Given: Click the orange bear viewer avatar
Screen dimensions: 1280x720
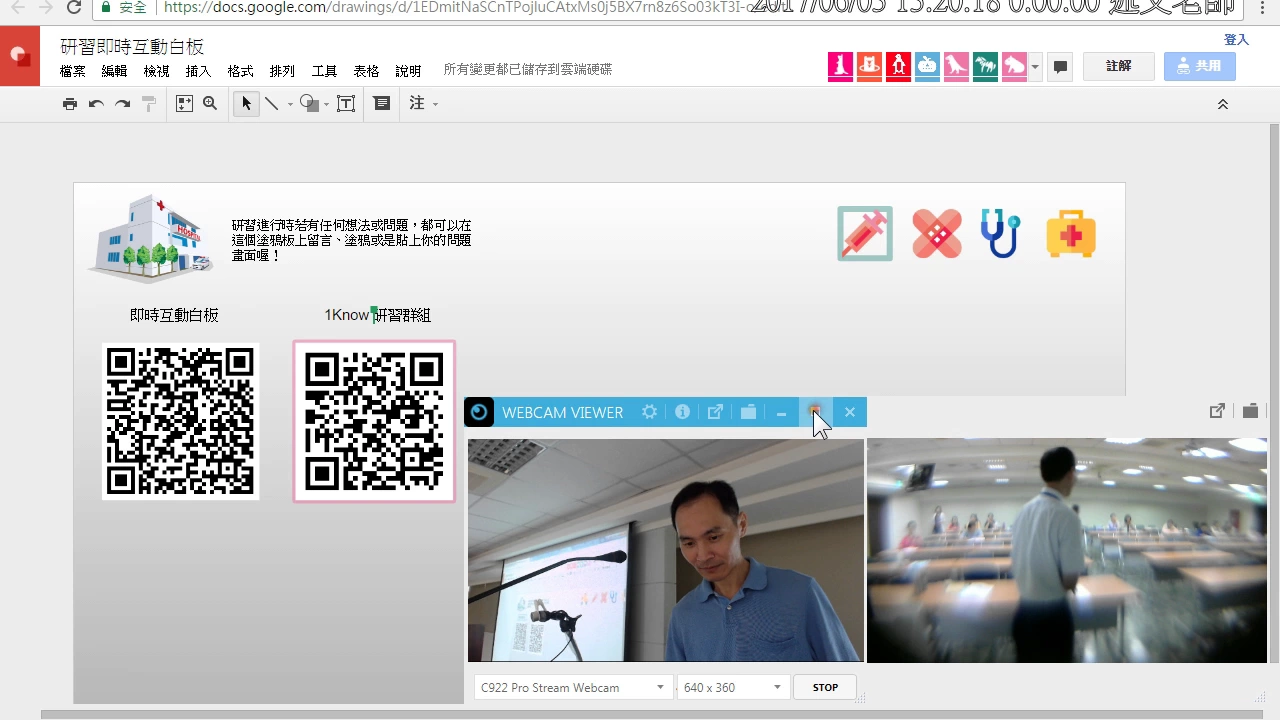Looking at the screenshot, I should tap(869, 67).
